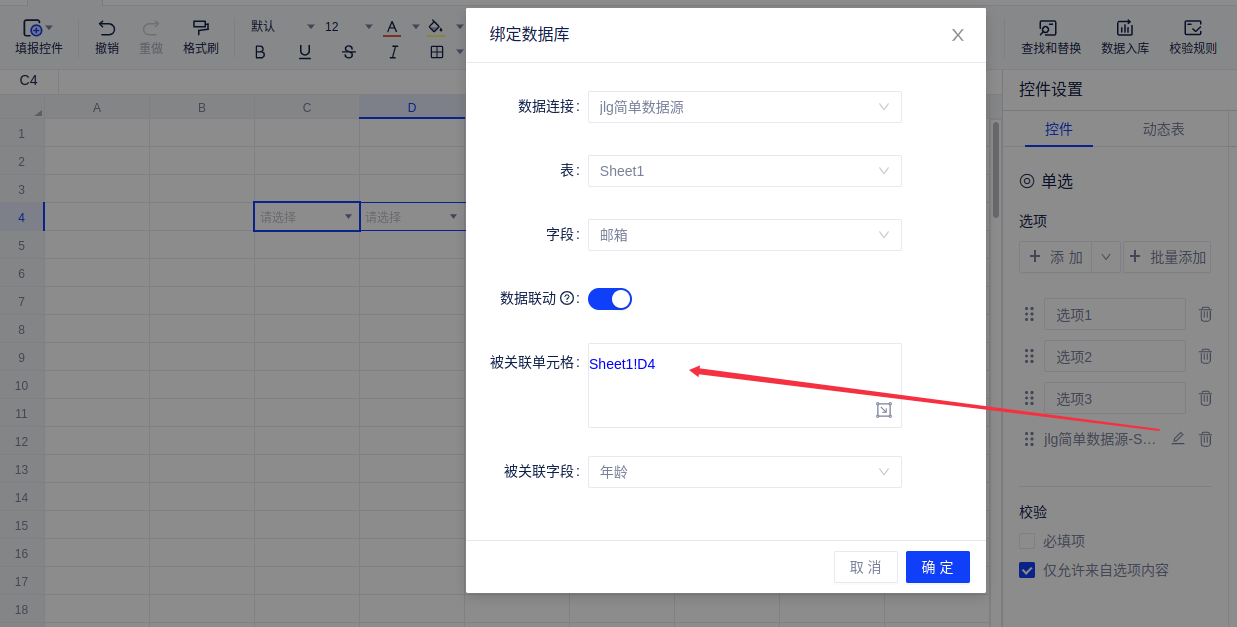Switch to the 动态表 tab
1237x627 pixels.
(x=1163, y=129)
